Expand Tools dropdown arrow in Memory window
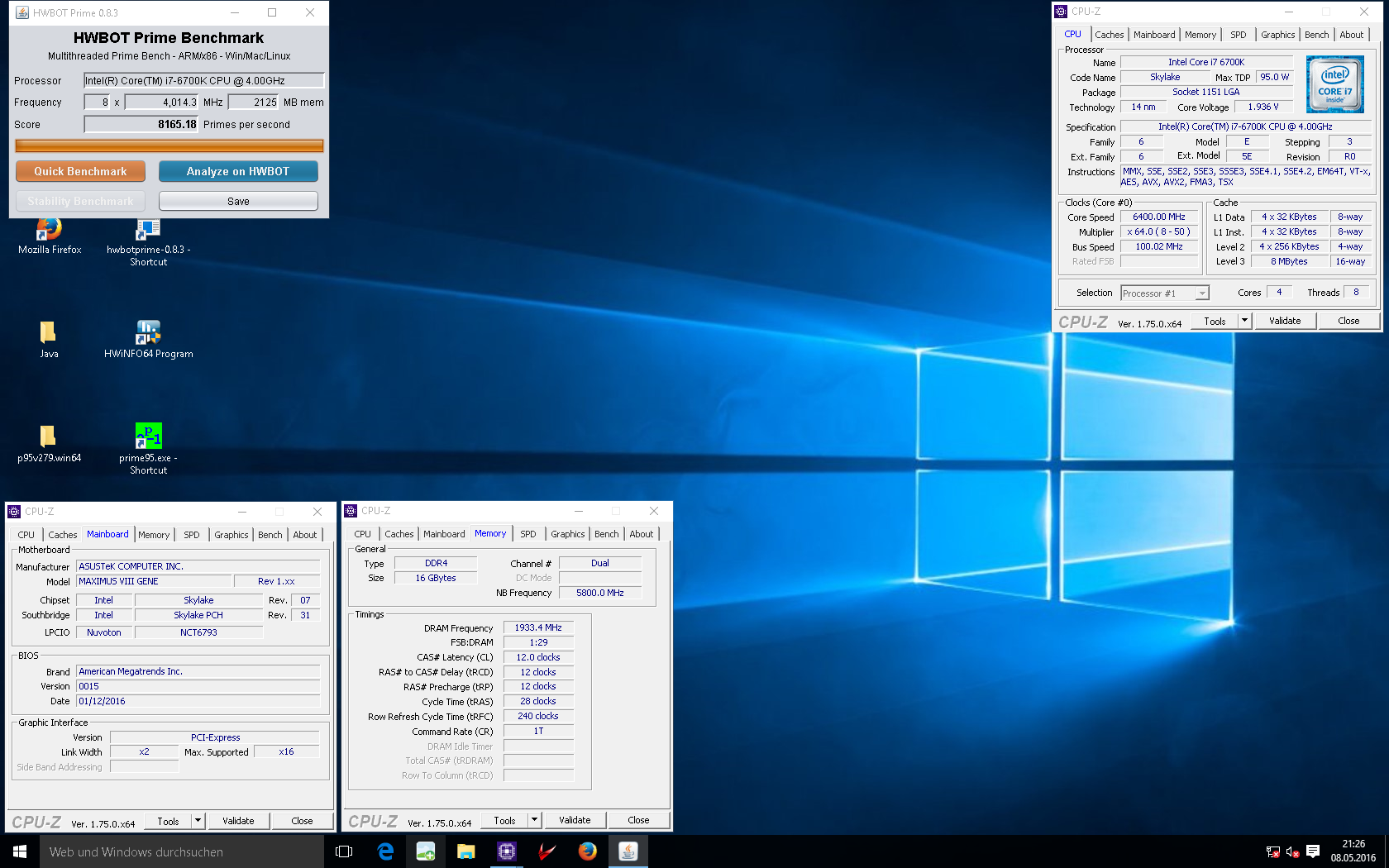 point(534,820)
